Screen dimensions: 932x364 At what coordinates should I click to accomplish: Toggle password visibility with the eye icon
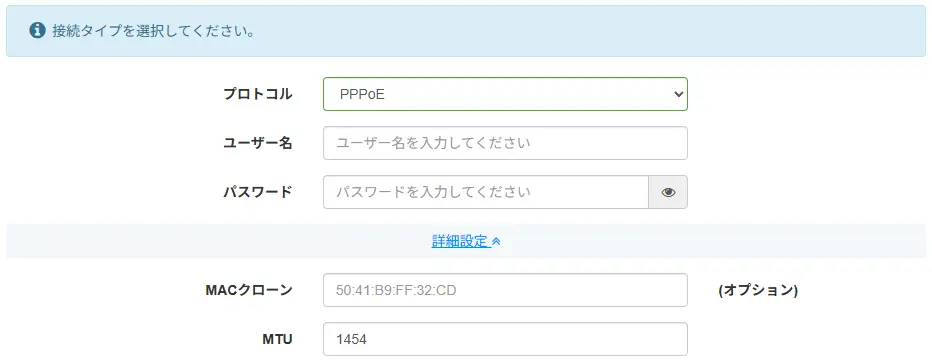(668, 192)
